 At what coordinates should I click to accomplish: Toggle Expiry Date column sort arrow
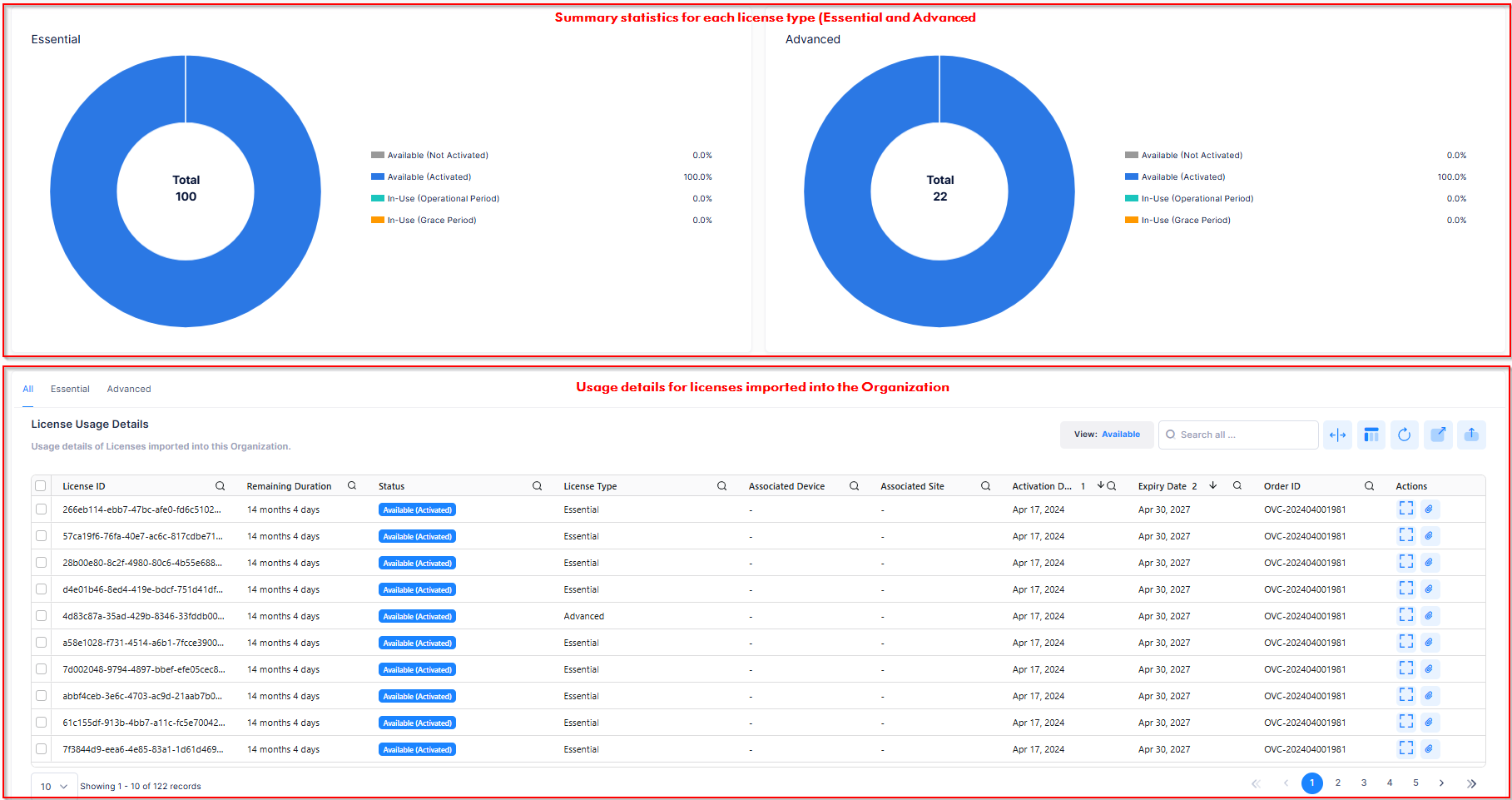1212,485
